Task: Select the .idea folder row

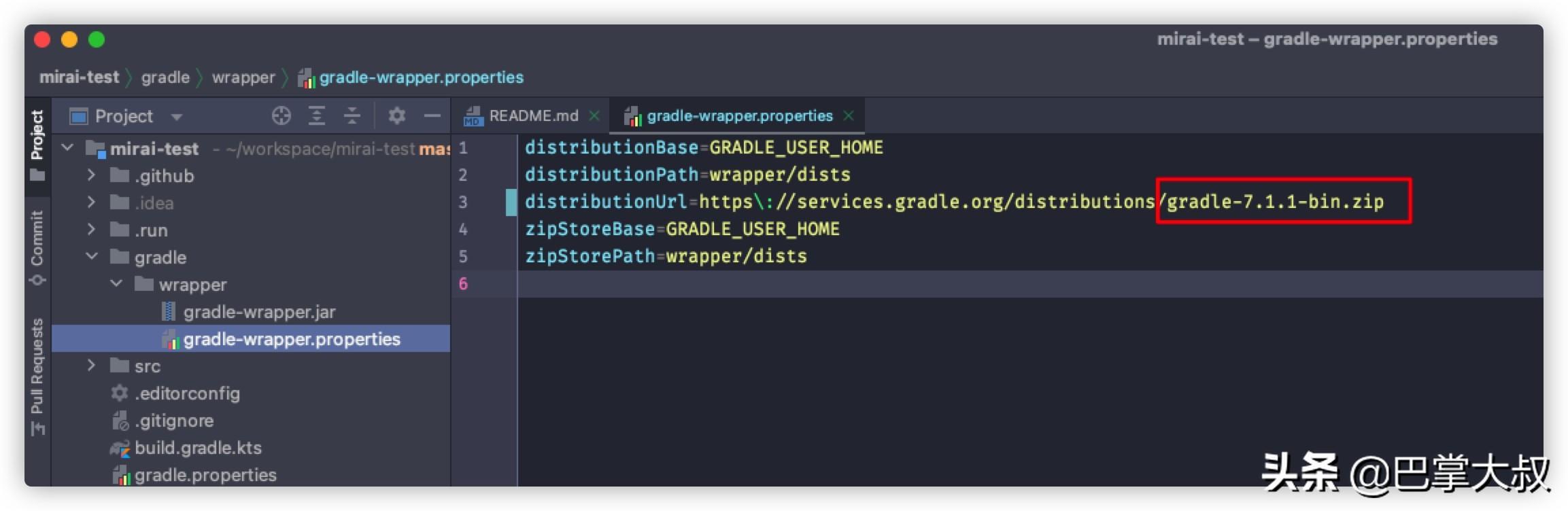Action: tap(252, 202)
